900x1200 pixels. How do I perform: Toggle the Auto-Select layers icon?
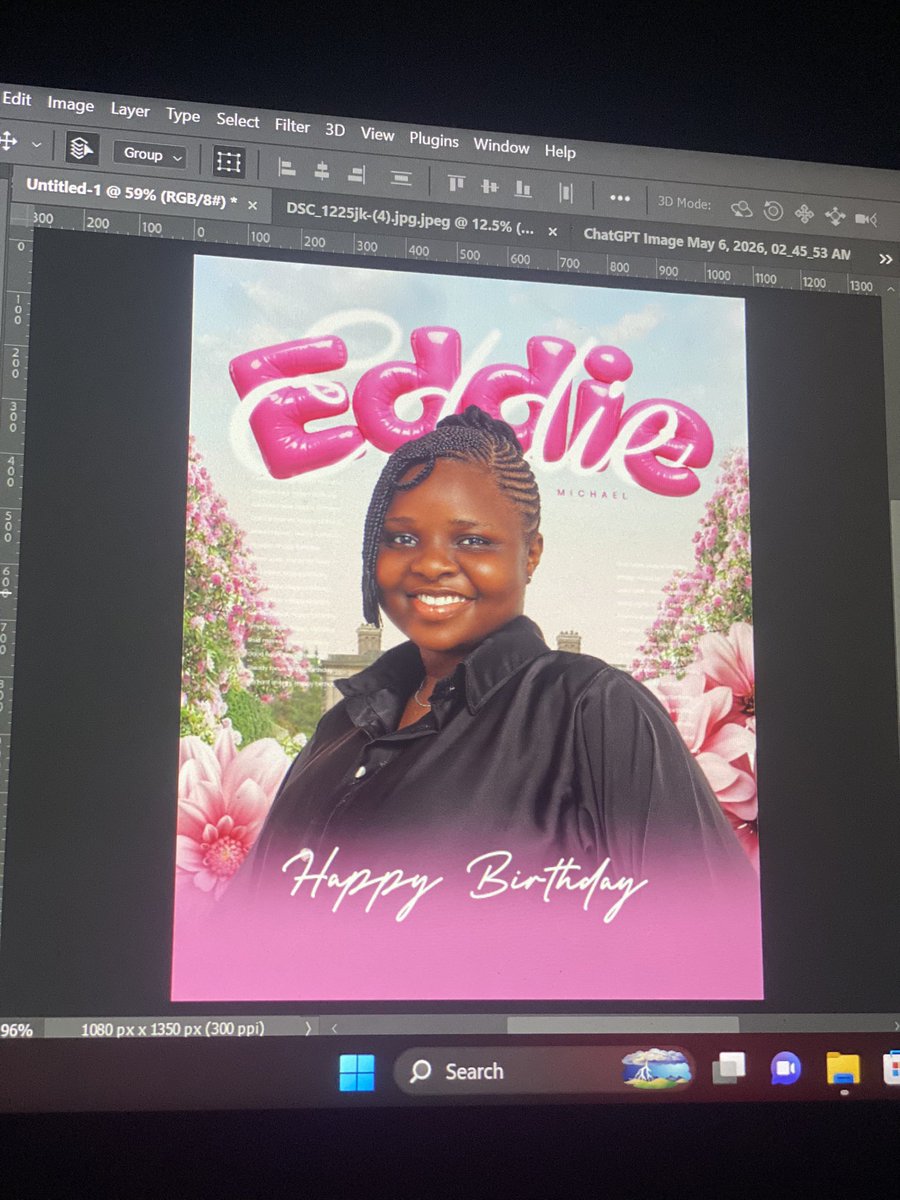82,148
